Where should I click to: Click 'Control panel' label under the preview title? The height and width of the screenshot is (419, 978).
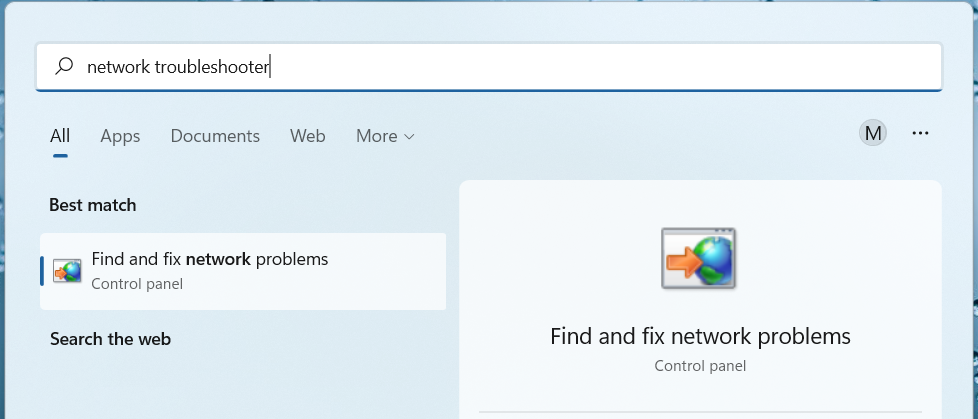pos(700,365)
